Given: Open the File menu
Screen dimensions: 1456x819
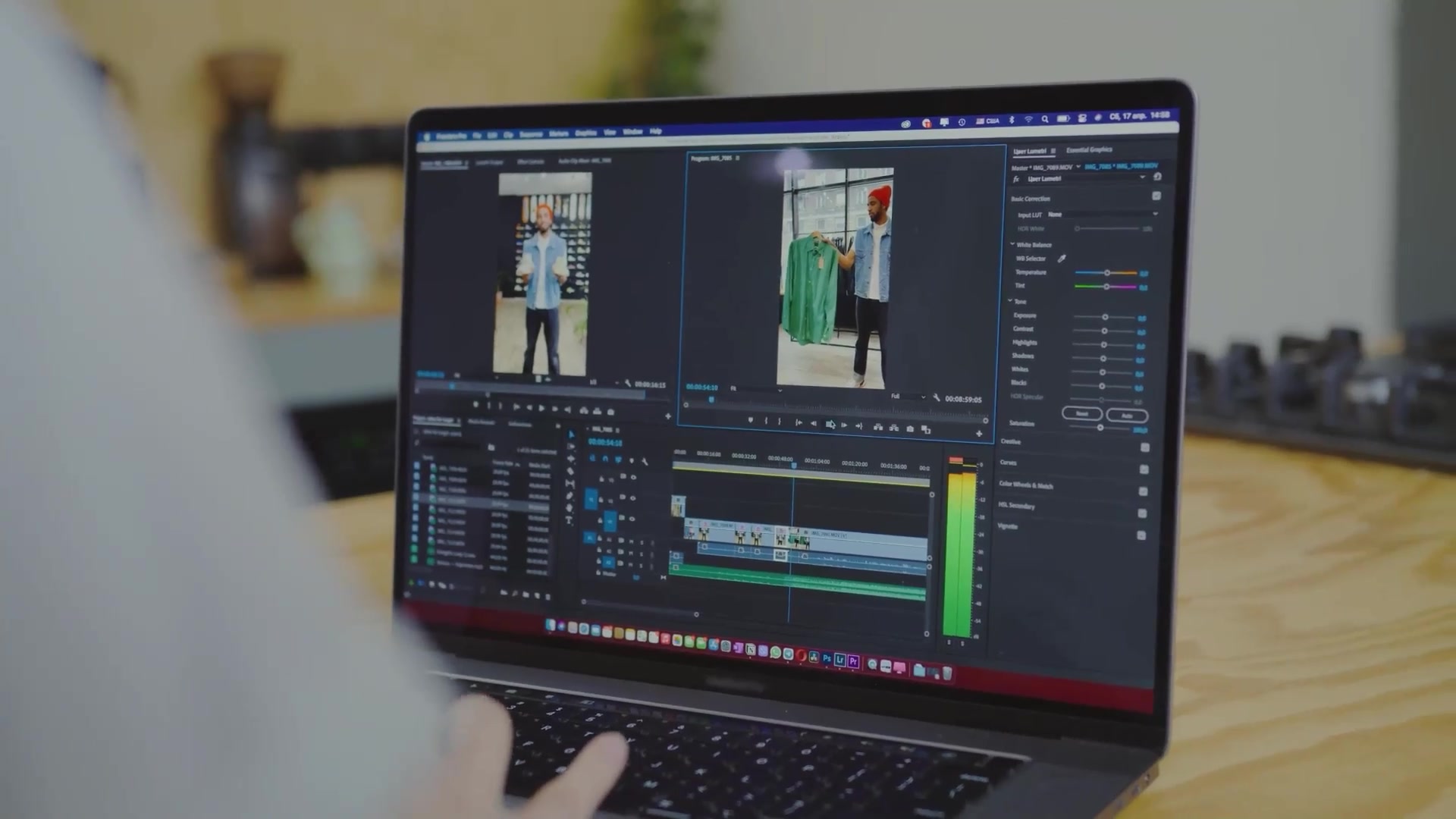Looking at the screenshot, I should point(477,136).
